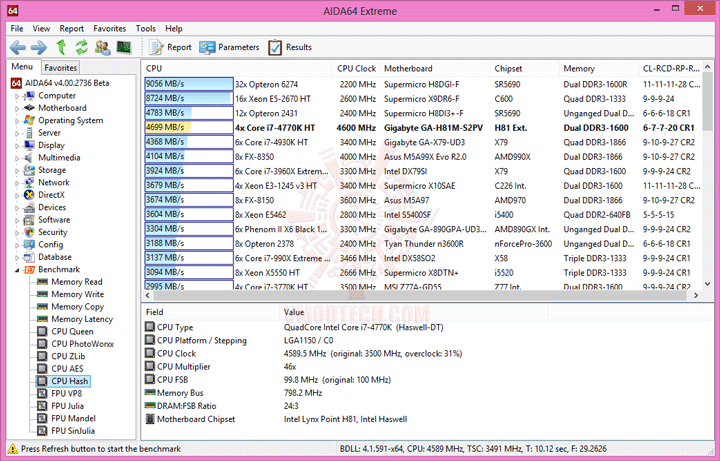Select the DirectX icon in tree
This screenshot has width=720, height=461.
tap(29, 195)
